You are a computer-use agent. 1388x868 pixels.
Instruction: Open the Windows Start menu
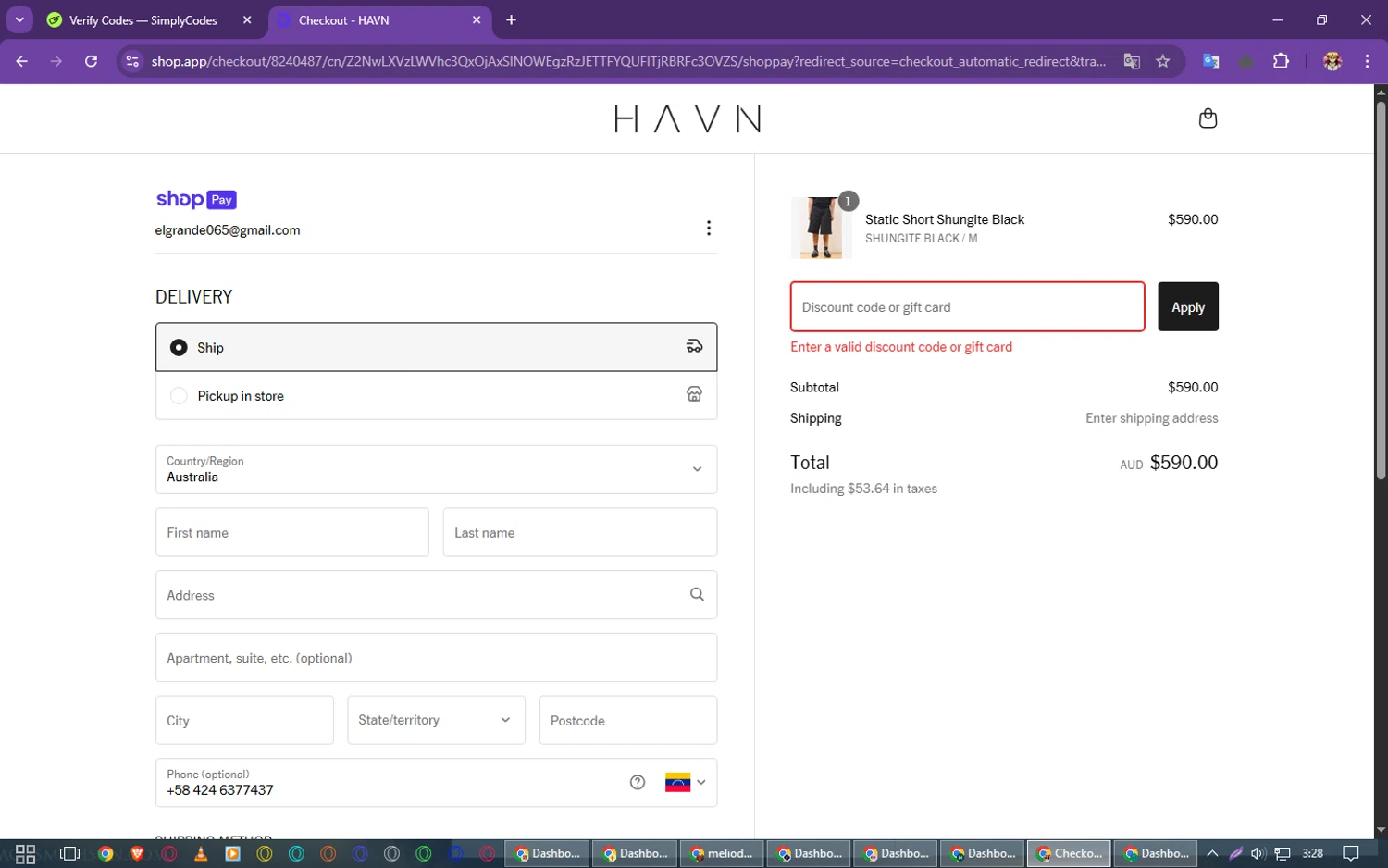(x=25, y=853)
